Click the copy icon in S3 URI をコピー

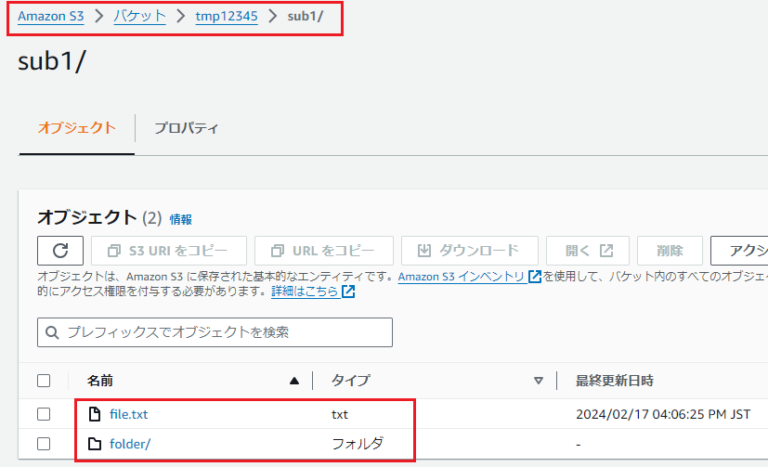114,251
